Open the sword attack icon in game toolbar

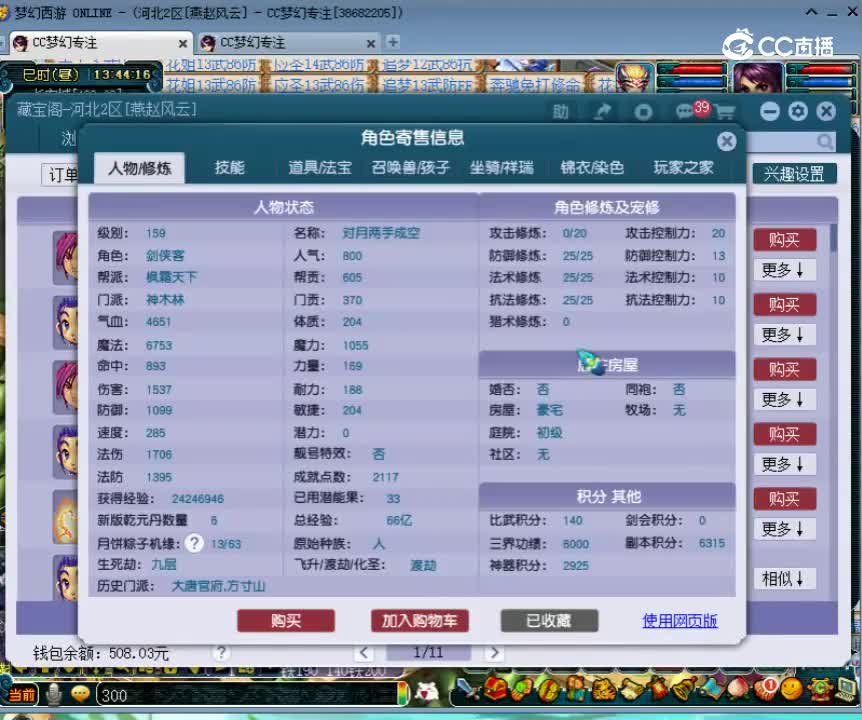[x=468, y=690]
